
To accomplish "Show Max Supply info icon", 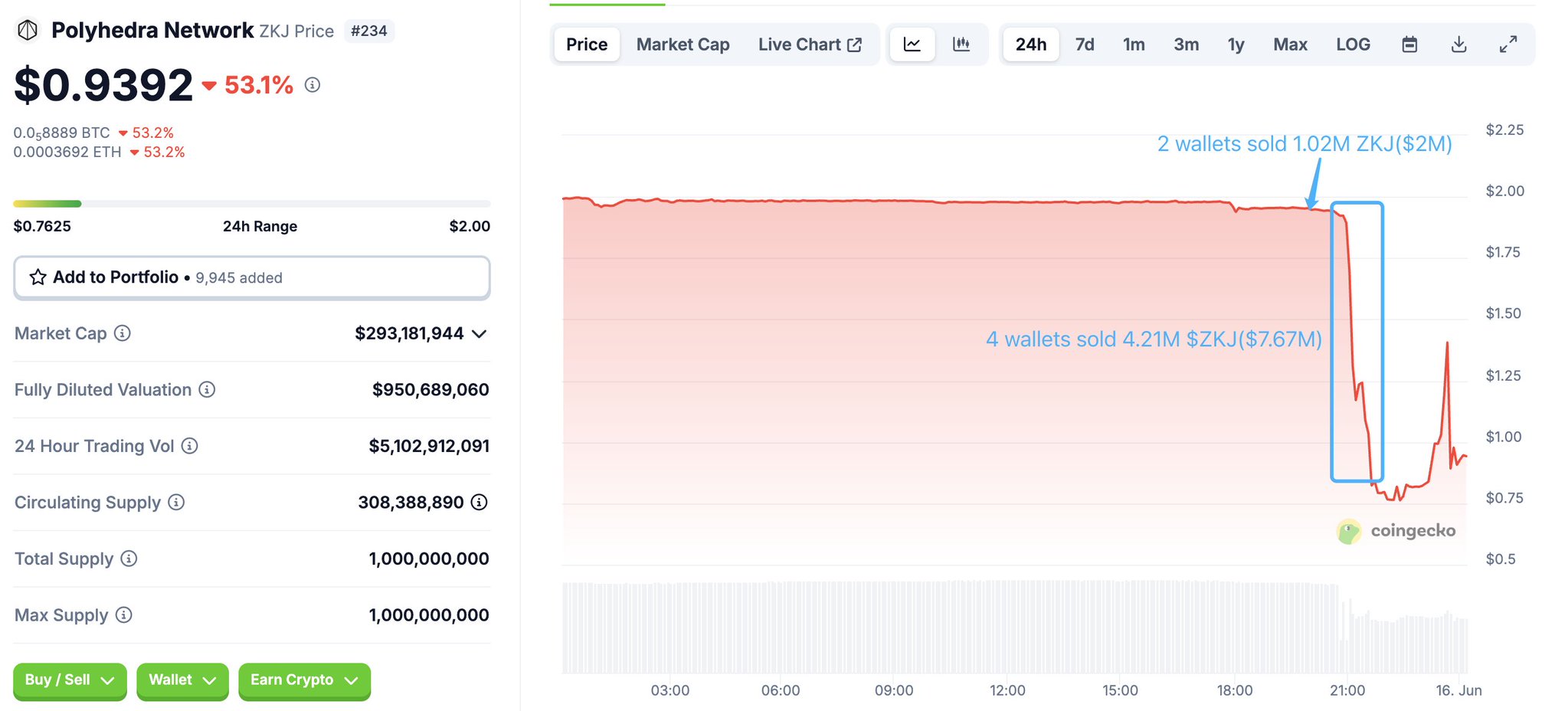I will point(124,614).
